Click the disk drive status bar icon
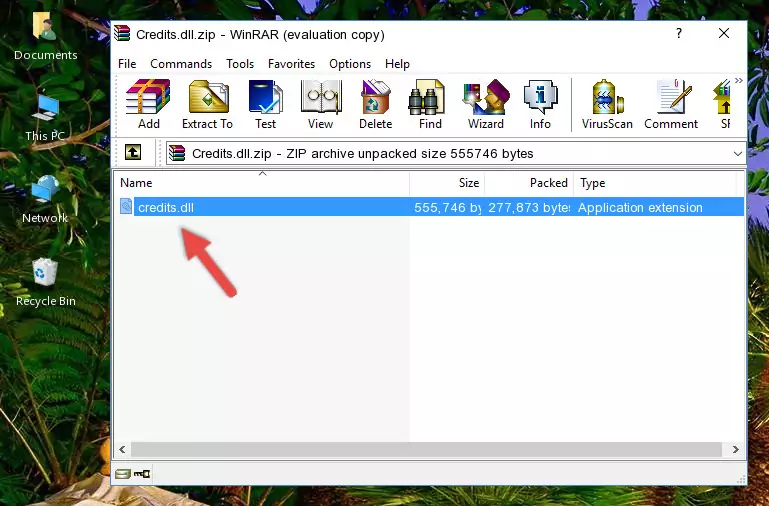 point(123,474)
